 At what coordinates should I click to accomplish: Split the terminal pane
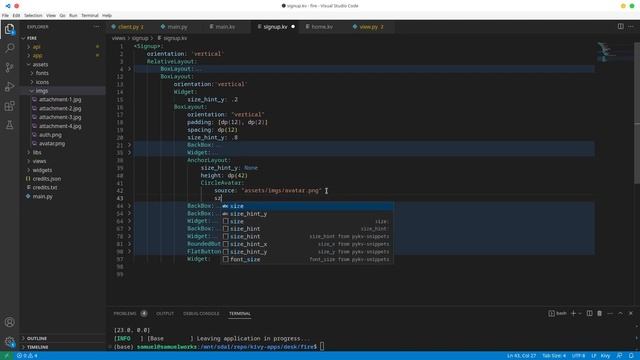[x=589, y=313]
